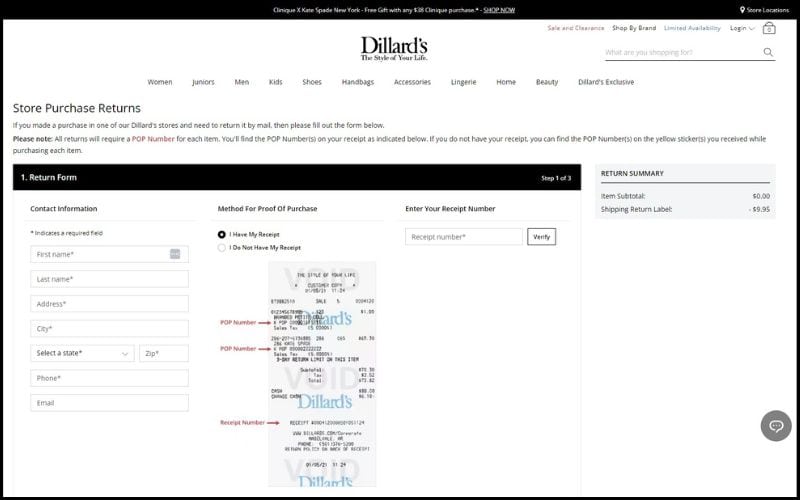Click the Store Locations pin icon
Image resolution: width=800 pixels, height=500 pixels.
(x=742, y=10)
